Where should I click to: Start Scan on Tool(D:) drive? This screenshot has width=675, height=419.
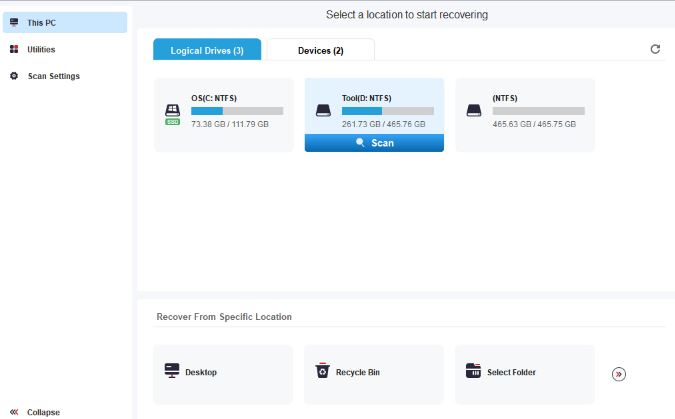(x=374, y=143)
